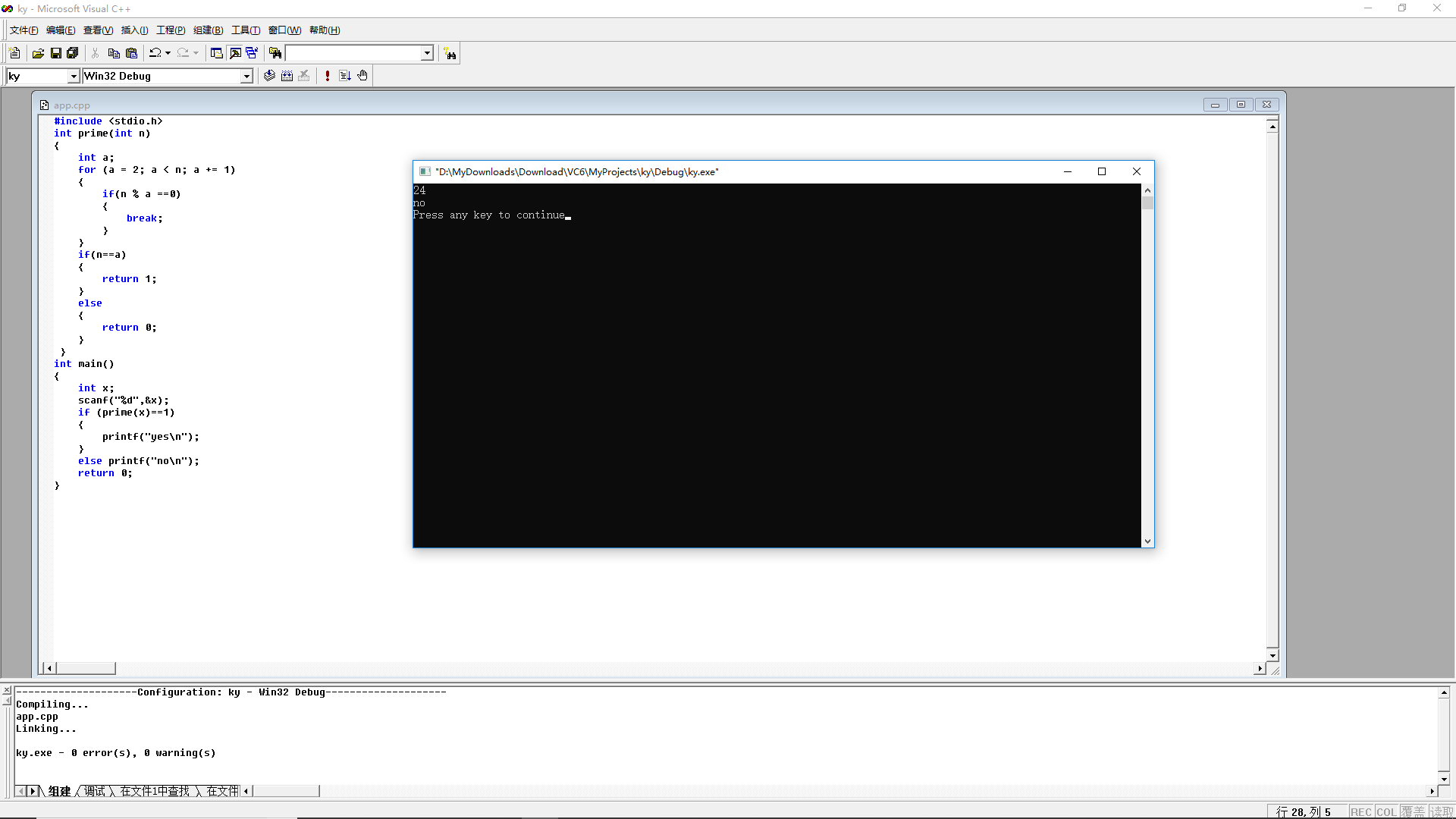This screenshot has width=1456, height=819.
Task: Toggle the Workspace window button
Action: click(217, 53)
